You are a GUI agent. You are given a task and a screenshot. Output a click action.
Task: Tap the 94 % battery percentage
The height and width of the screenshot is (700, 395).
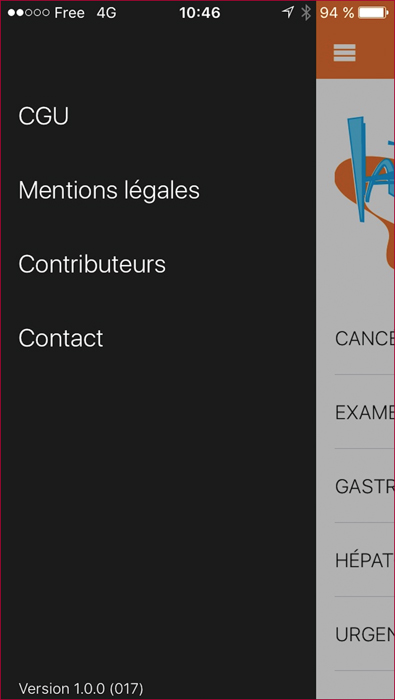(x=337, y=13)
